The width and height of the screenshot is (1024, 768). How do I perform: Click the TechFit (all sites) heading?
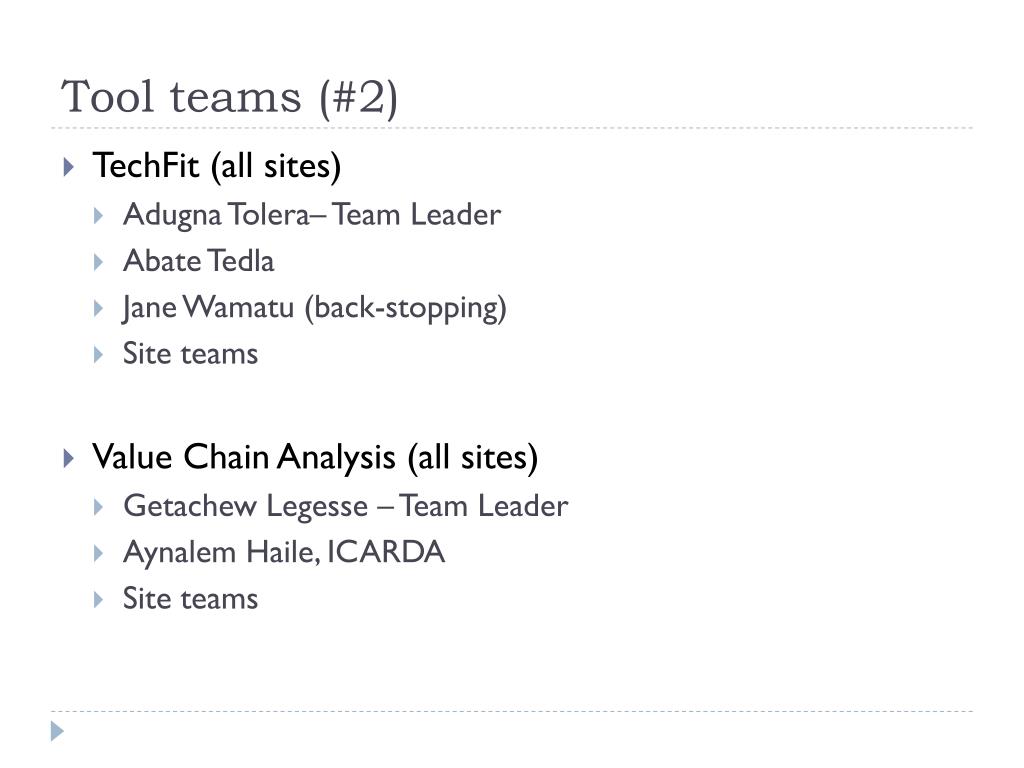(x=217, y=166)
